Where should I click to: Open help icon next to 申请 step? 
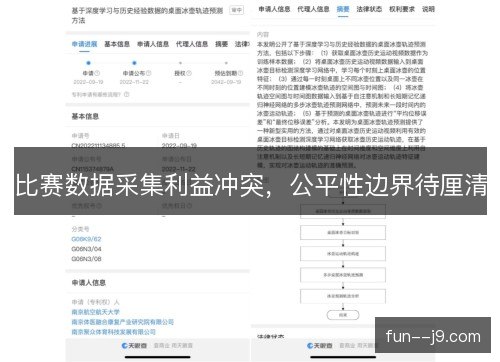coord(97,73)
